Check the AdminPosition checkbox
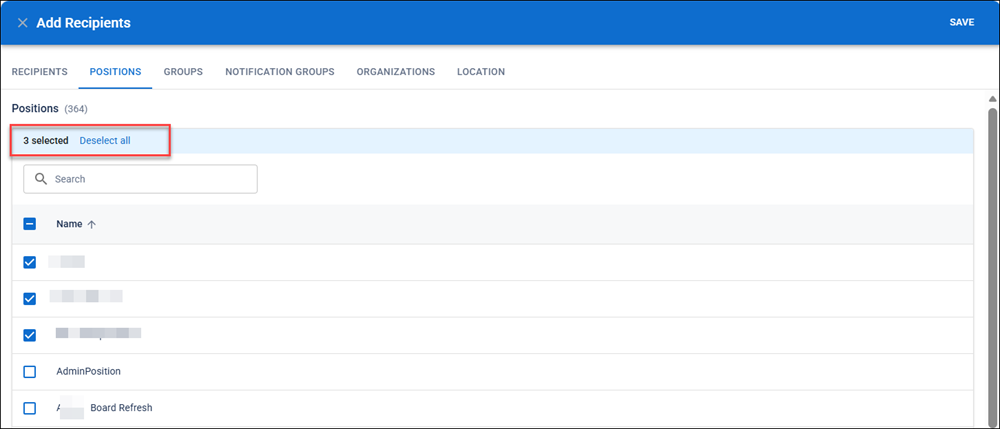 [x=29, y=372]
